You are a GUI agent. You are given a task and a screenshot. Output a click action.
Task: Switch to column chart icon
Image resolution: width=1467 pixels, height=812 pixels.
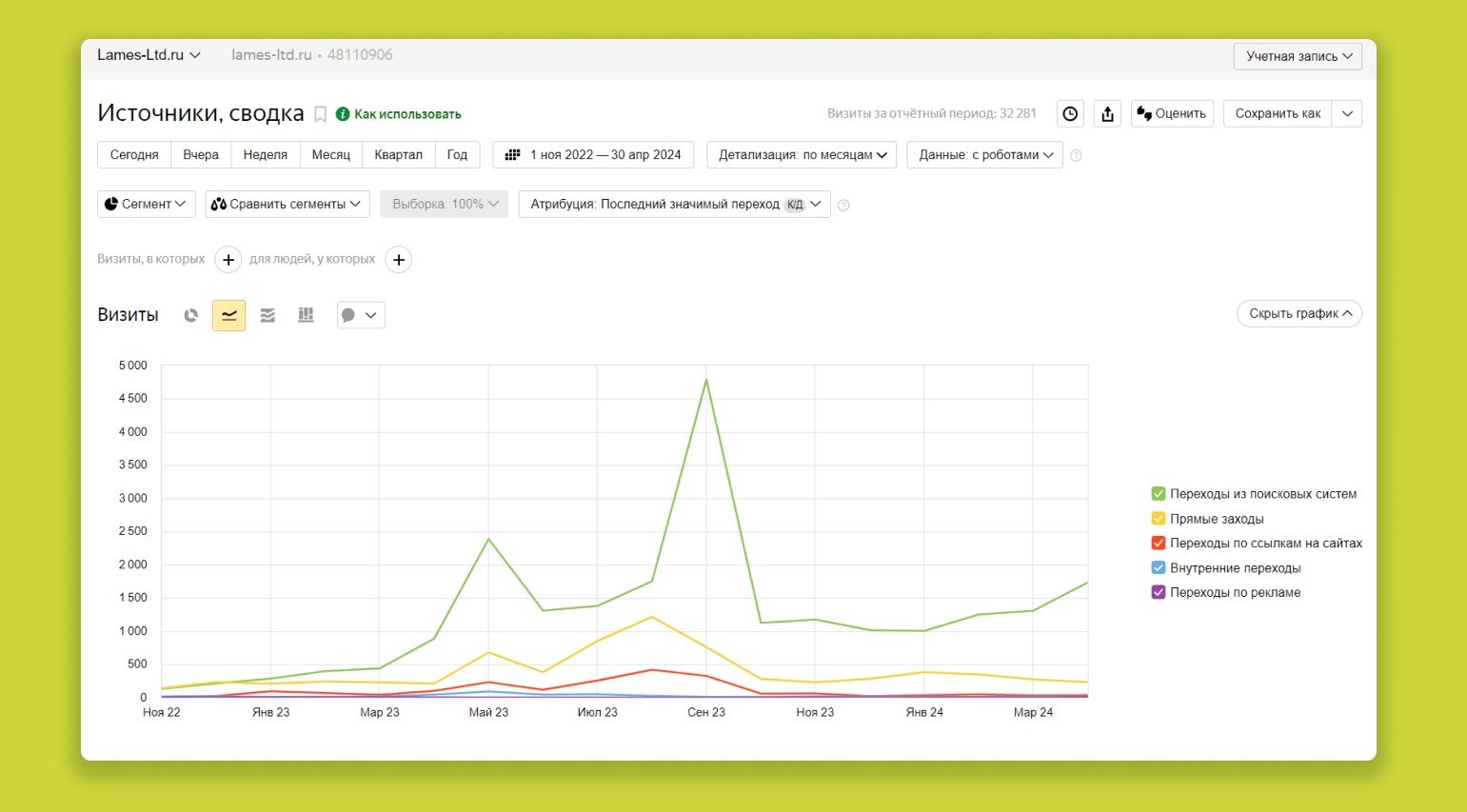(x=306, y=315)
